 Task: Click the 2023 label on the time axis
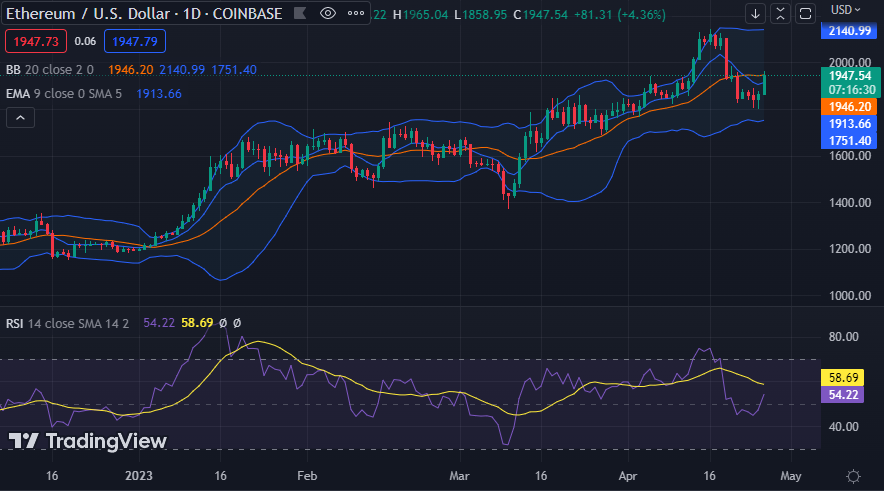click(139, 476)
